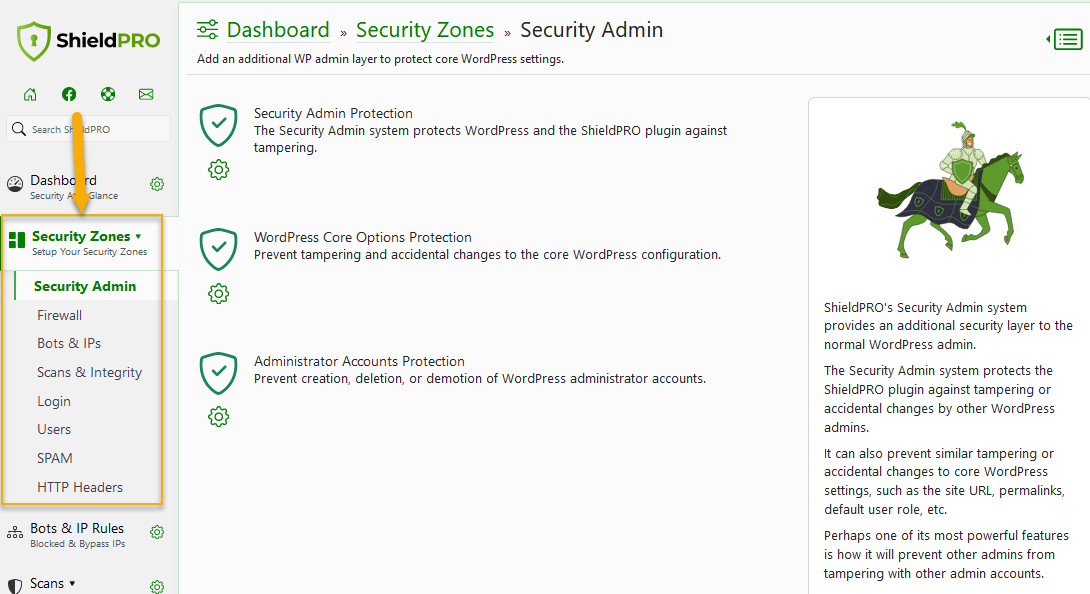This screenshot has width=1090, height=594.
Task: Open the Facebook icon link
Action: tap(69, 95)
